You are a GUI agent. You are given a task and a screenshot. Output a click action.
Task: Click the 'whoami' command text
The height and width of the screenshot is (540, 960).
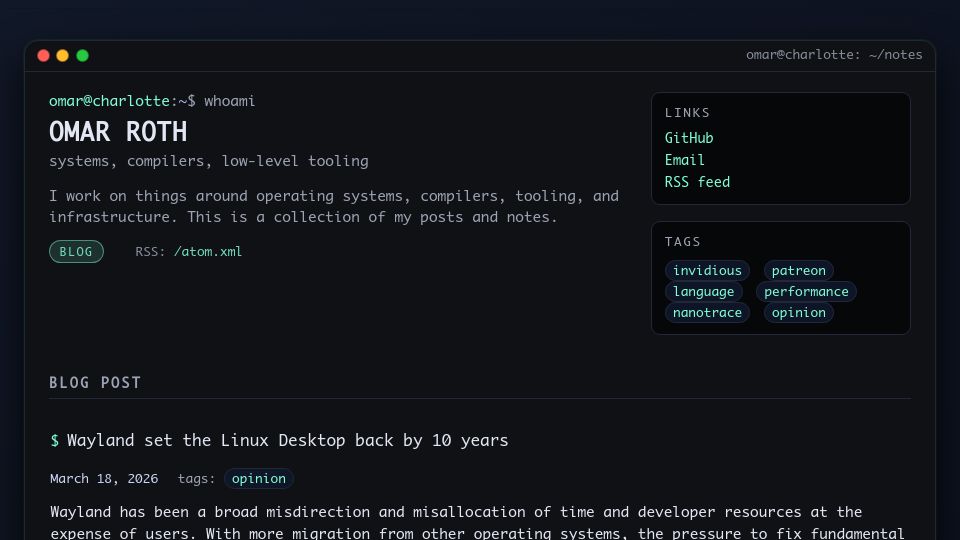230,101
